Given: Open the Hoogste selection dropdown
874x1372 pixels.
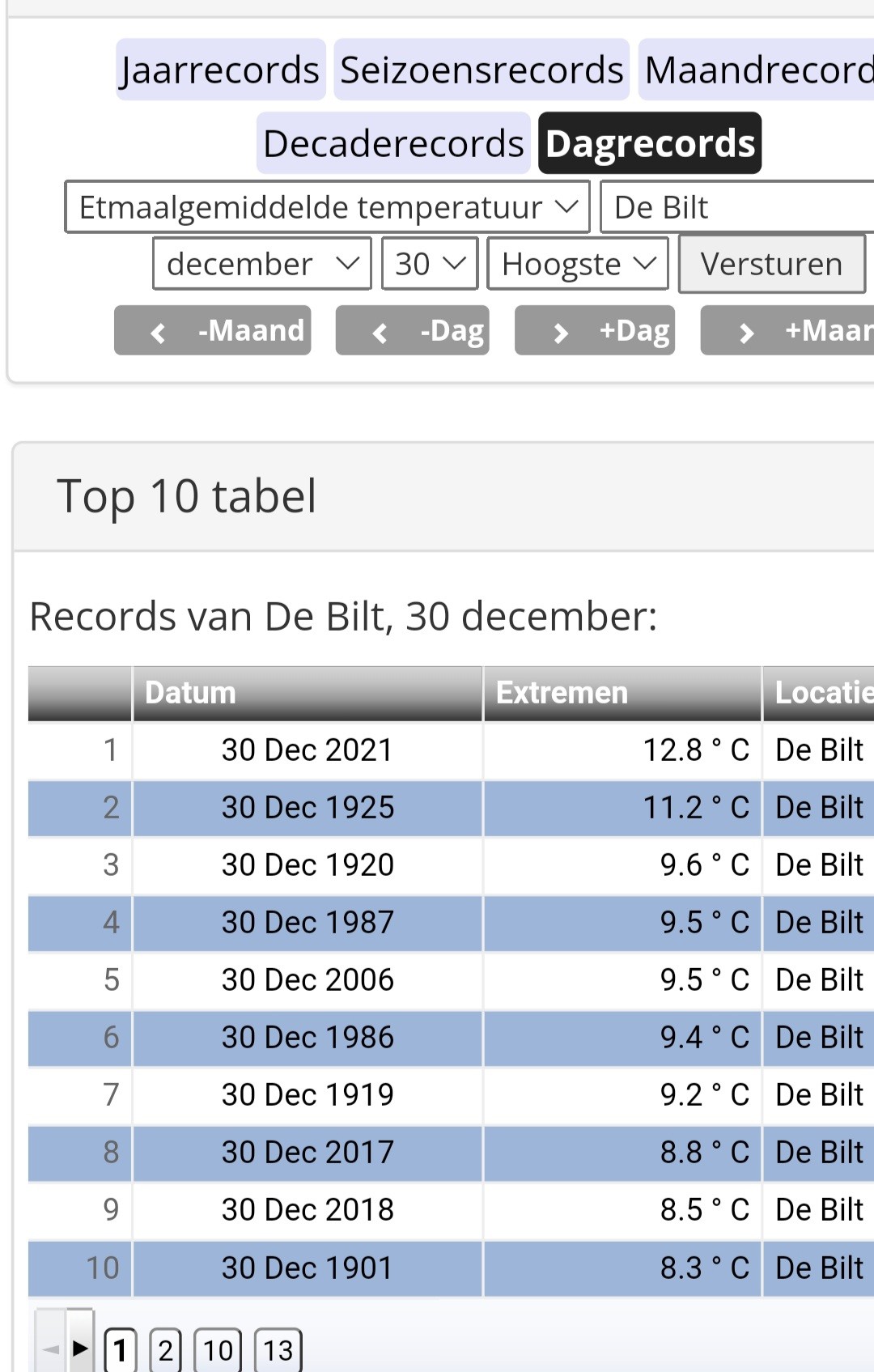Looking at the screenshot, I should (578, 264).
